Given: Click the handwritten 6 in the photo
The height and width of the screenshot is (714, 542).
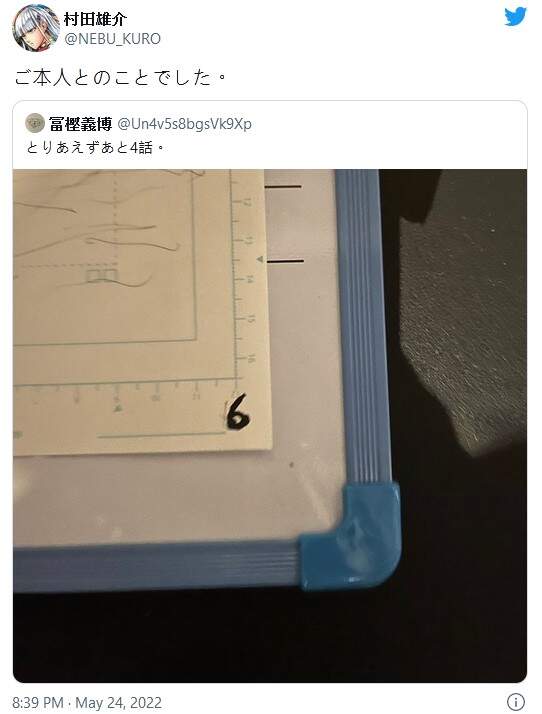Looking at the screenshot, I should pyautogui.click(x=238, y=412).
